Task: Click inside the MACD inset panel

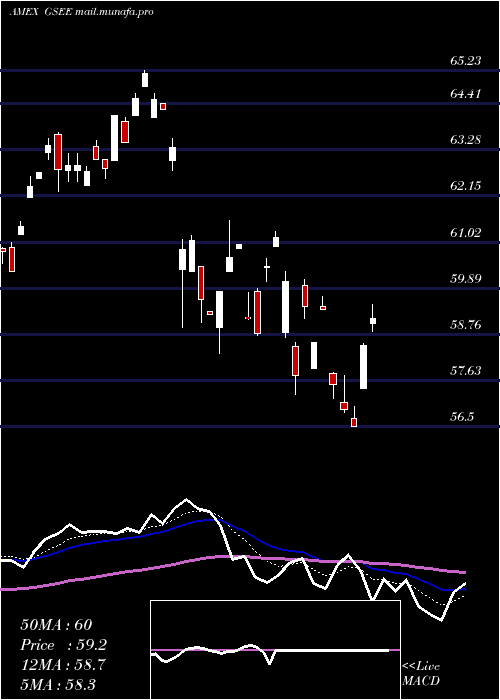Action: [275, 650]
